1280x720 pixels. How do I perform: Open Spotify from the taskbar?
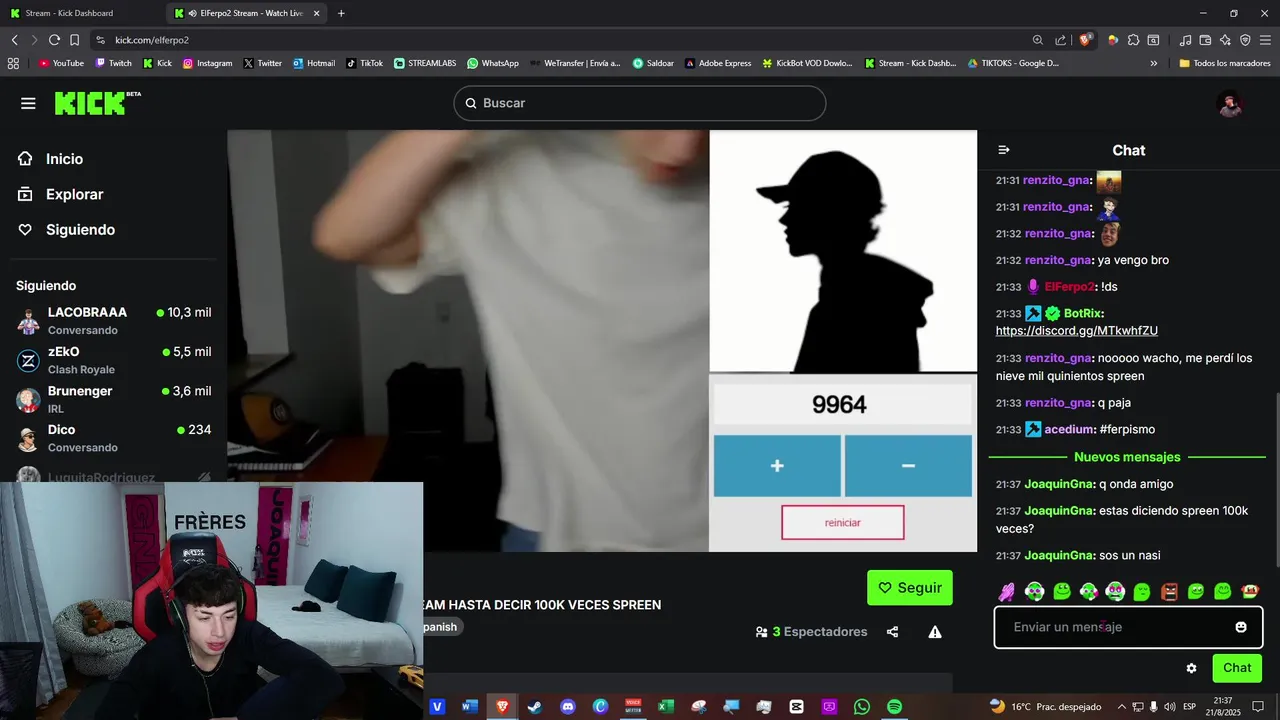click(x=894, y=706)
